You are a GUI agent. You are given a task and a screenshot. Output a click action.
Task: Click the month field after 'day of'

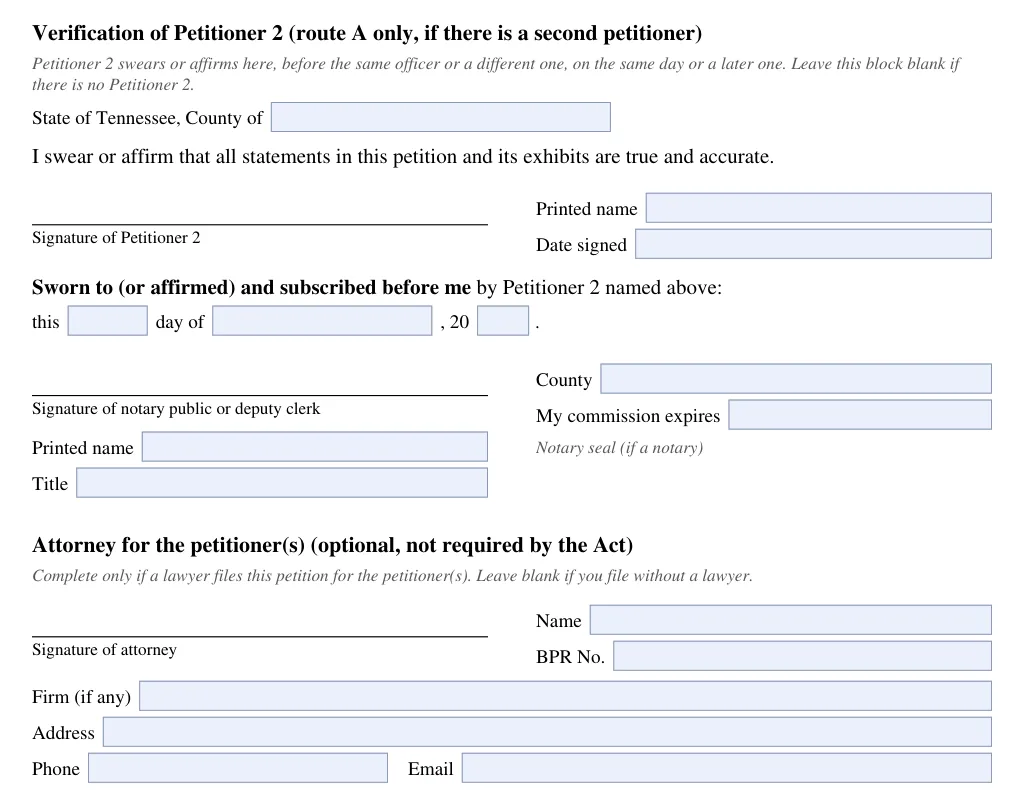322,321
